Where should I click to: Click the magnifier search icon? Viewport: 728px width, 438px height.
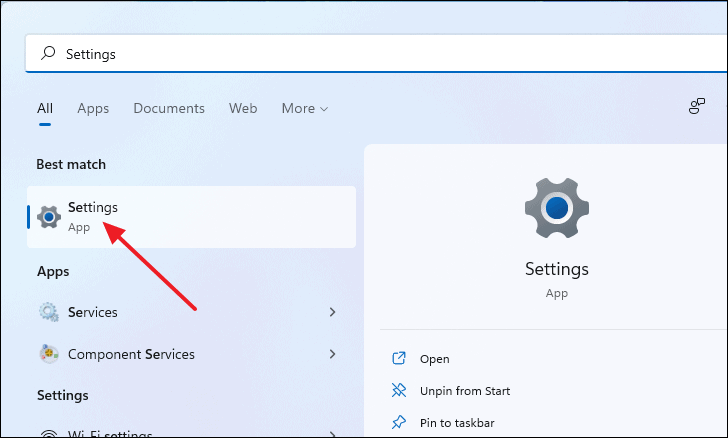tap(48, 53)
